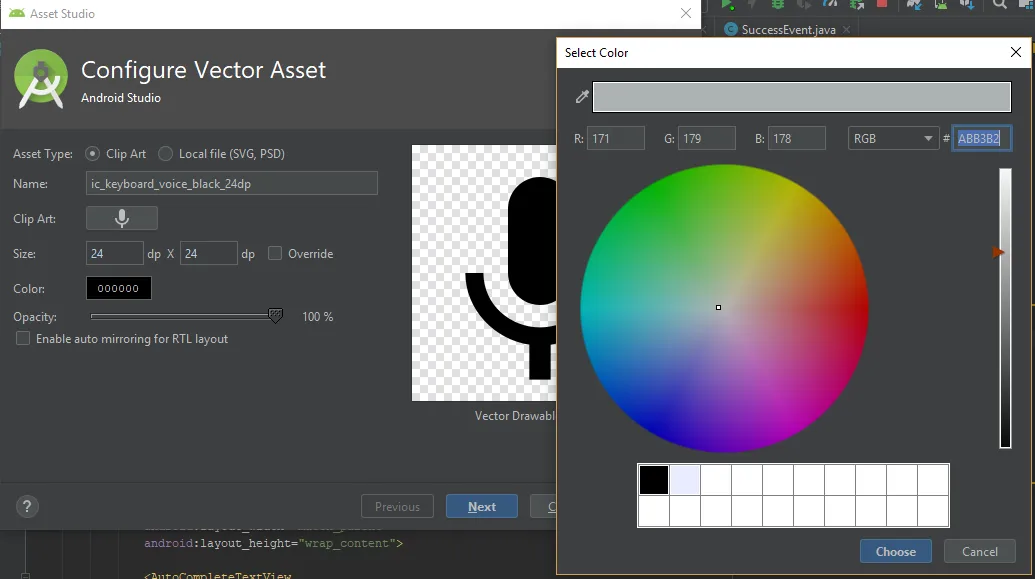Select Local file (SVG, PSD) asset type
This screenshot has height=579, width=1035.
point(165,154)
